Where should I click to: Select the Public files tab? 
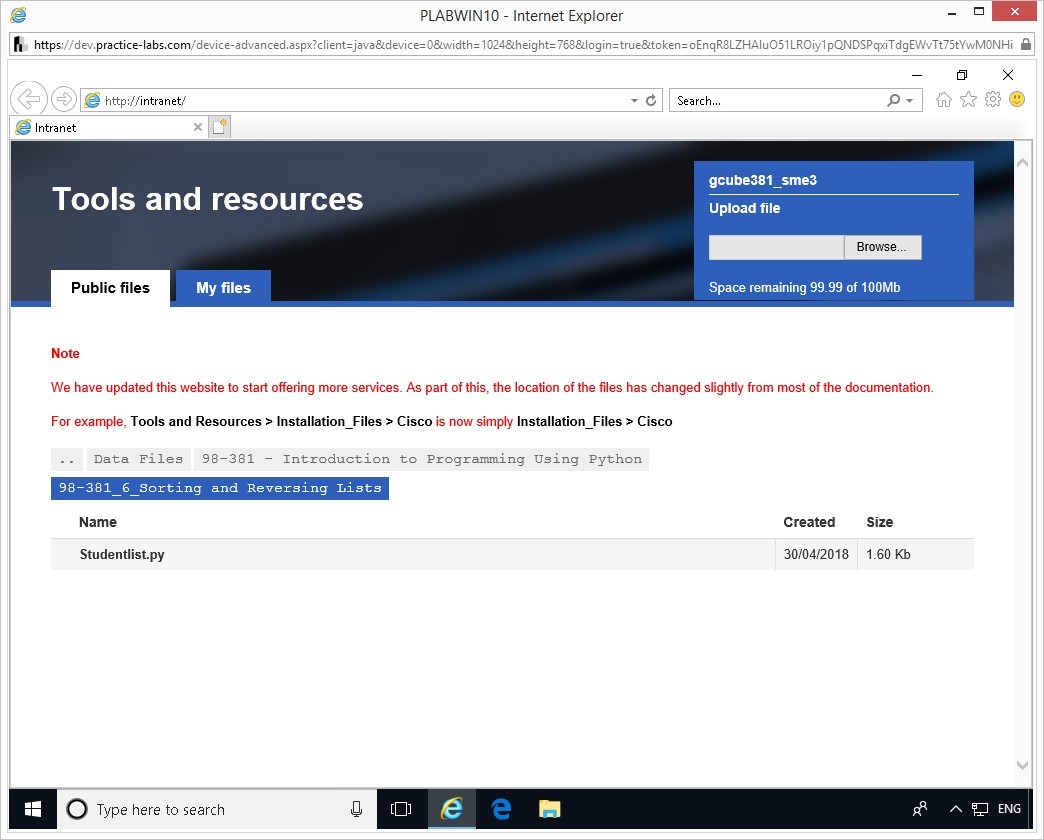click(110, 288)
